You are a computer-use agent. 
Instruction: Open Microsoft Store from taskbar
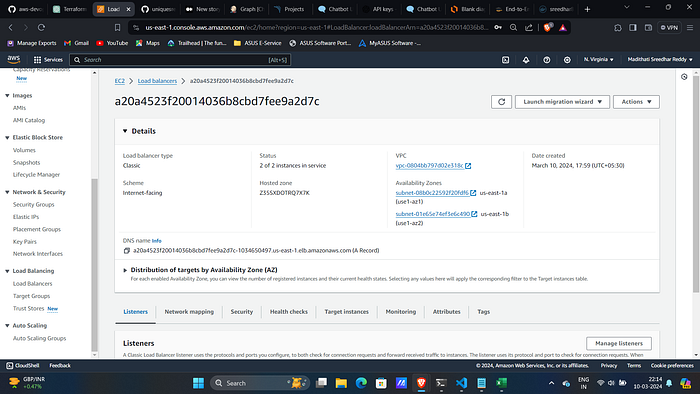(x=381, y=383)
